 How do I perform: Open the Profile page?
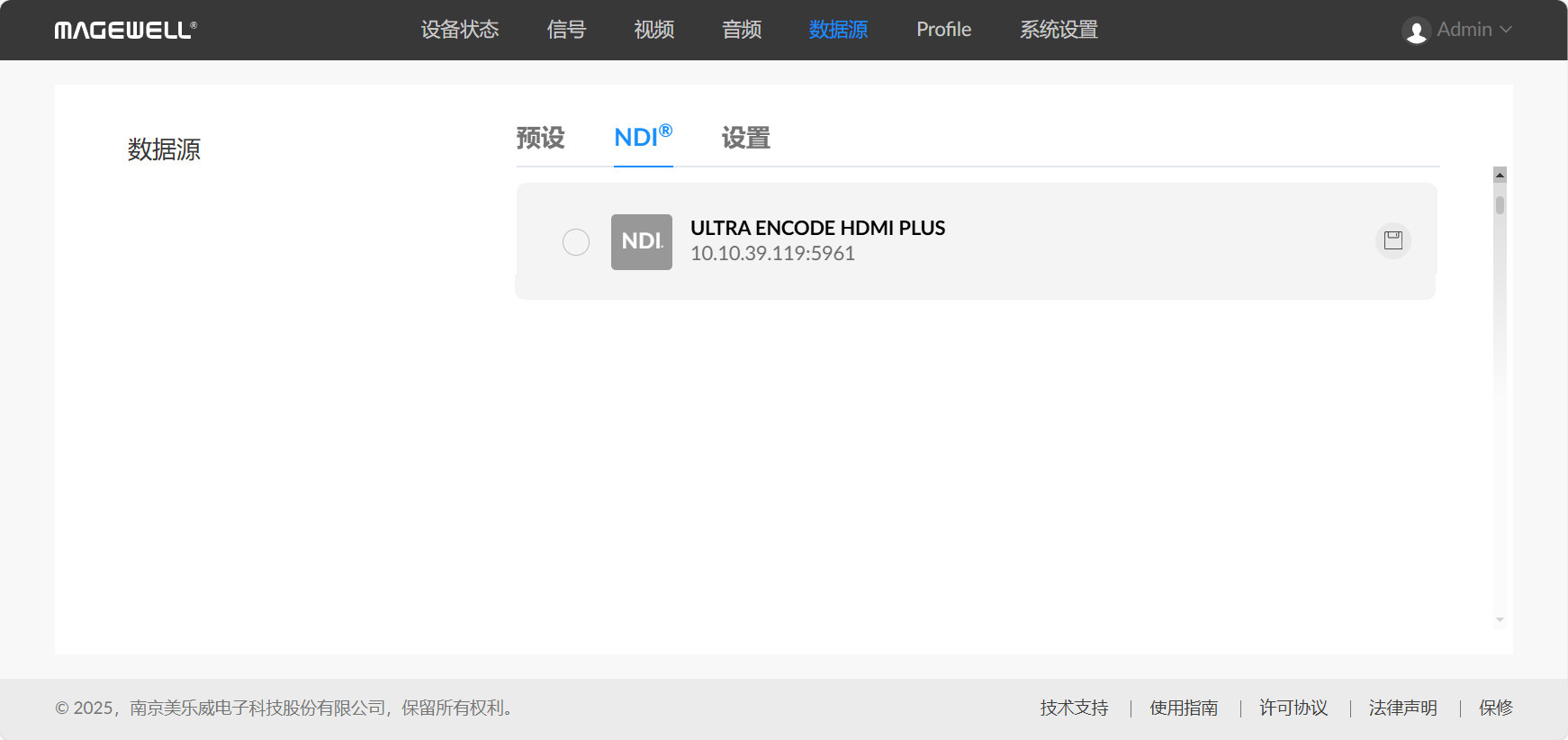click(943, 30)
